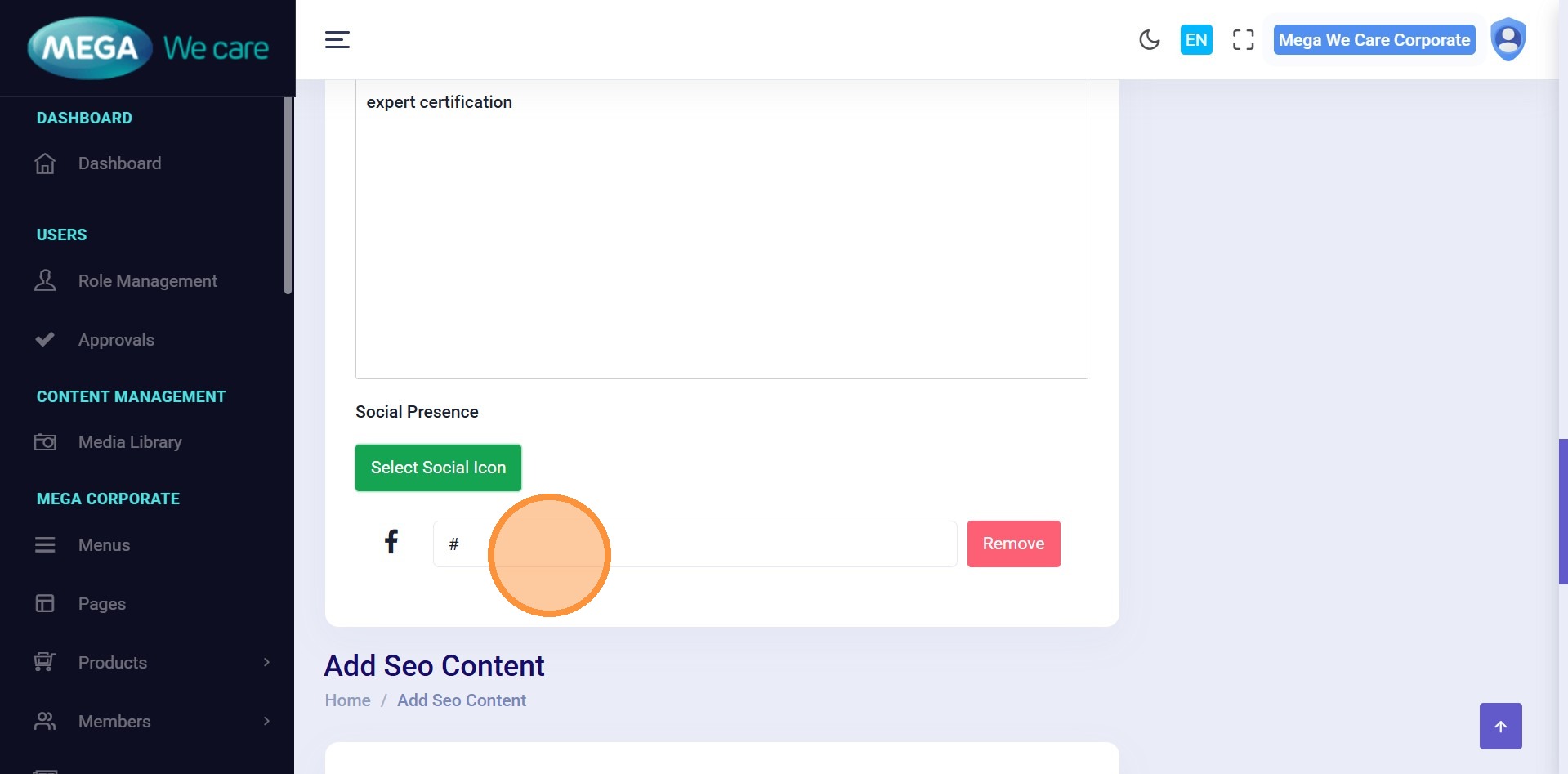The image size is (1568, 774).
Task: Click the scroll-to-top arrow button
Action: coord(1500,726)
